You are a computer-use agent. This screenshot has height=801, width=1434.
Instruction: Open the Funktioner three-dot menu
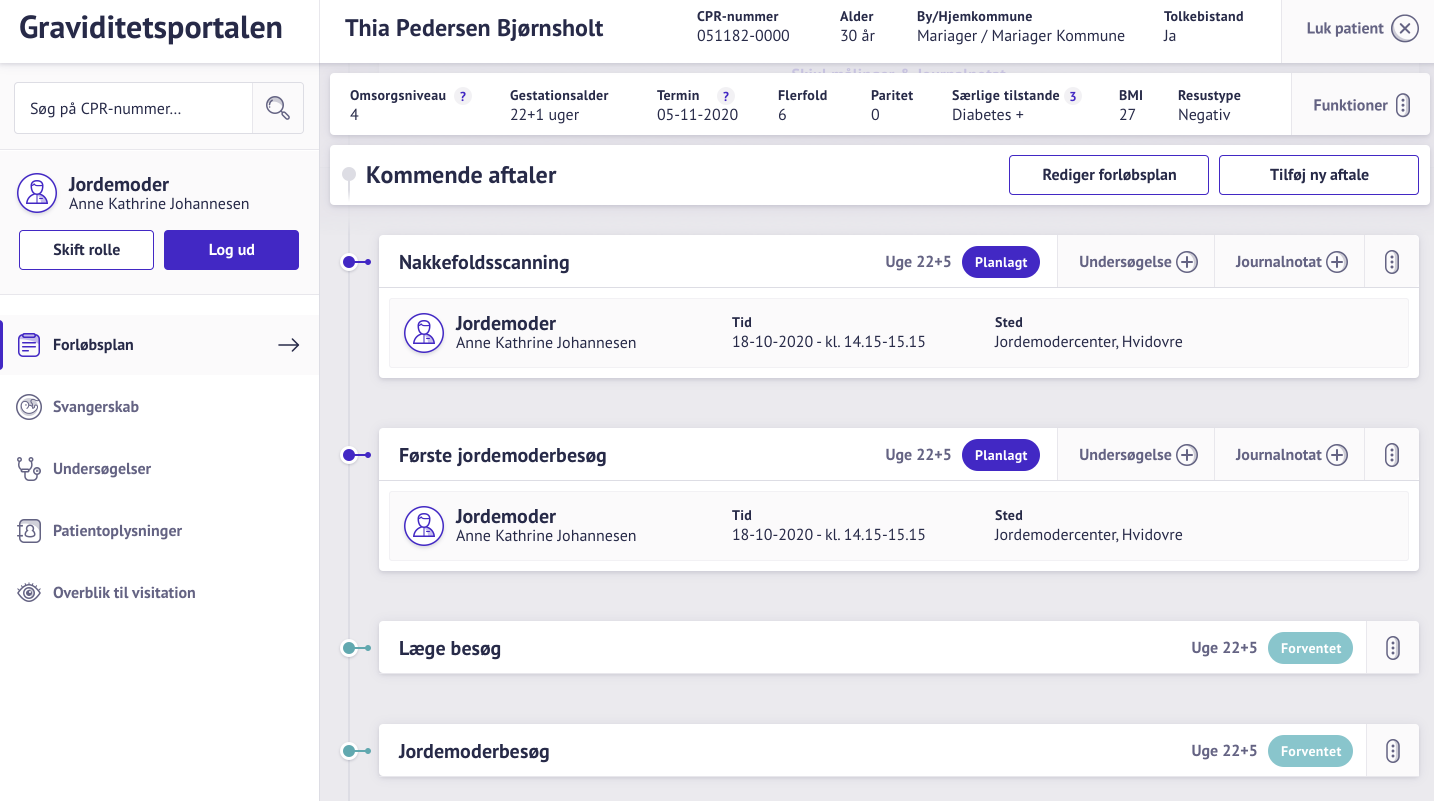[x=1403, y=105]
